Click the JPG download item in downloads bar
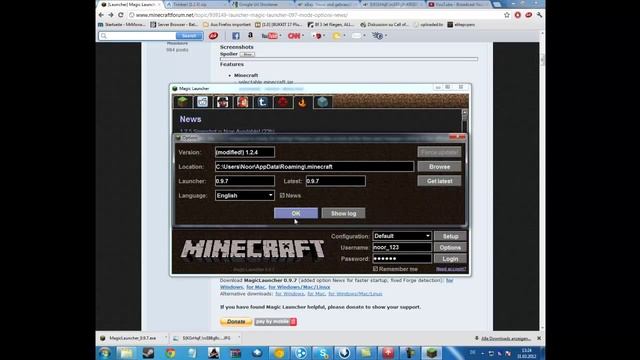Viewport: 640px width, 360px height. click(206, 338)
